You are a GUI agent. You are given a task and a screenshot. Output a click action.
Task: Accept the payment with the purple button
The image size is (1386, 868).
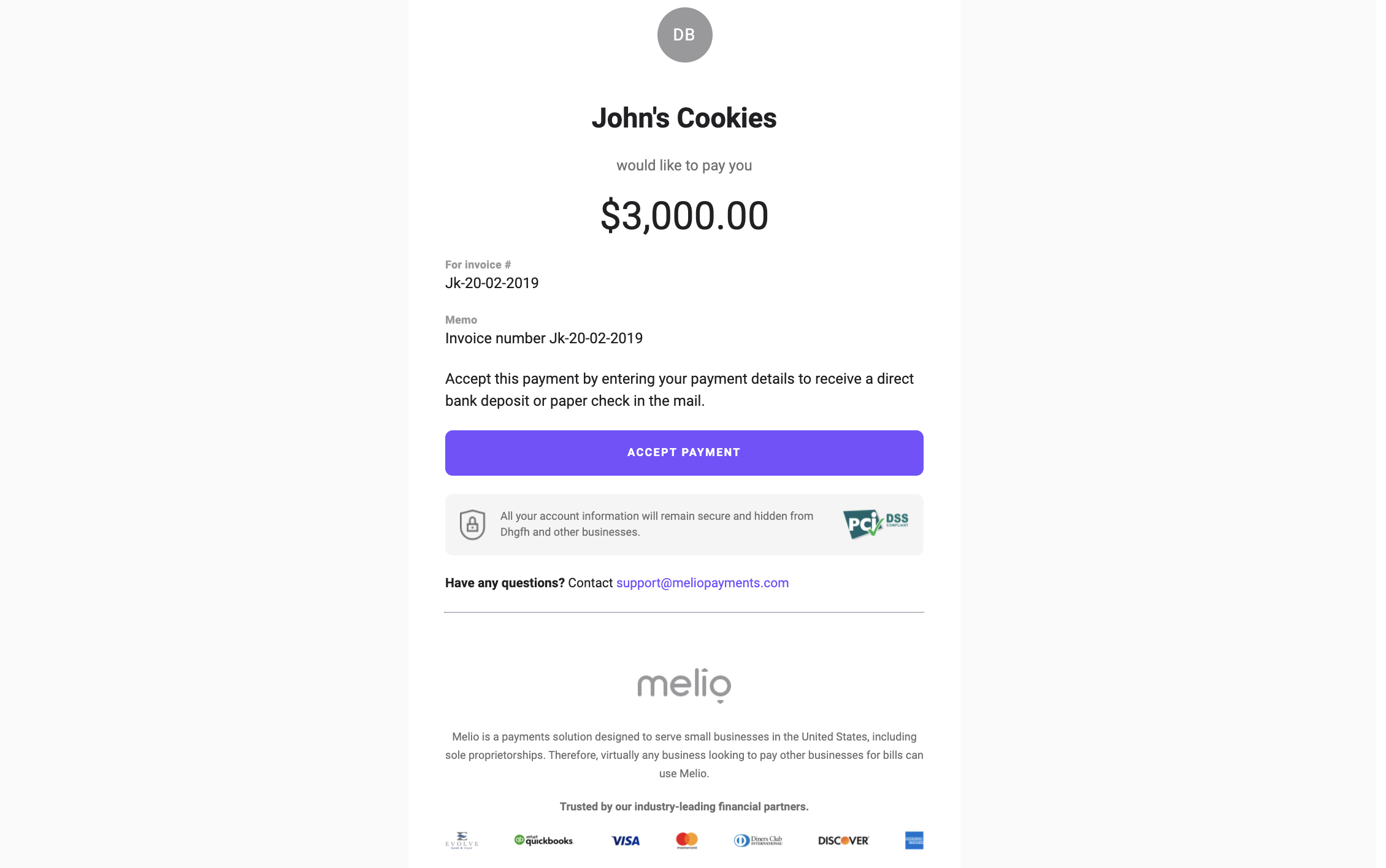pyautogui.click(x=684, y=453)
